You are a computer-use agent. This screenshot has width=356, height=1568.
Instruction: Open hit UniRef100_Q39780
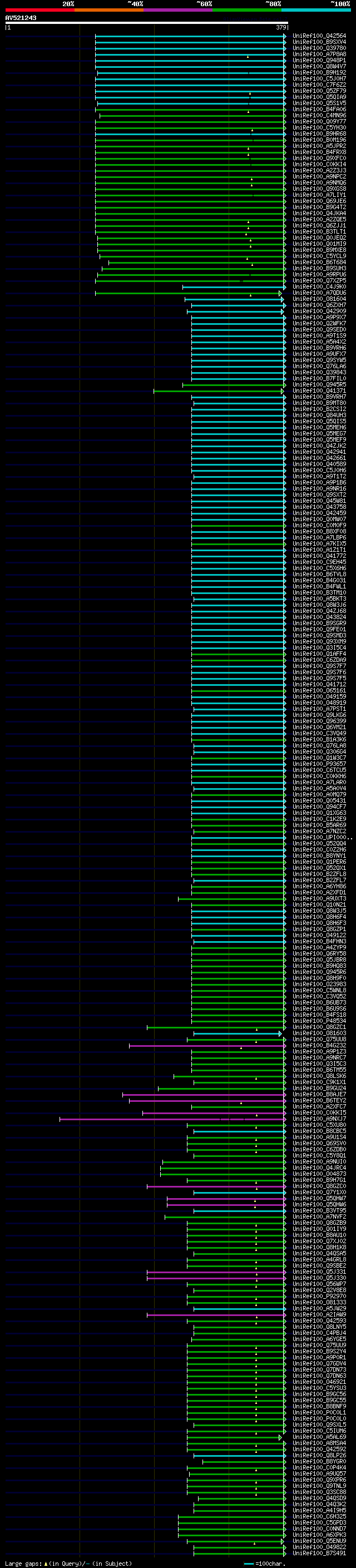pos(319,48)
